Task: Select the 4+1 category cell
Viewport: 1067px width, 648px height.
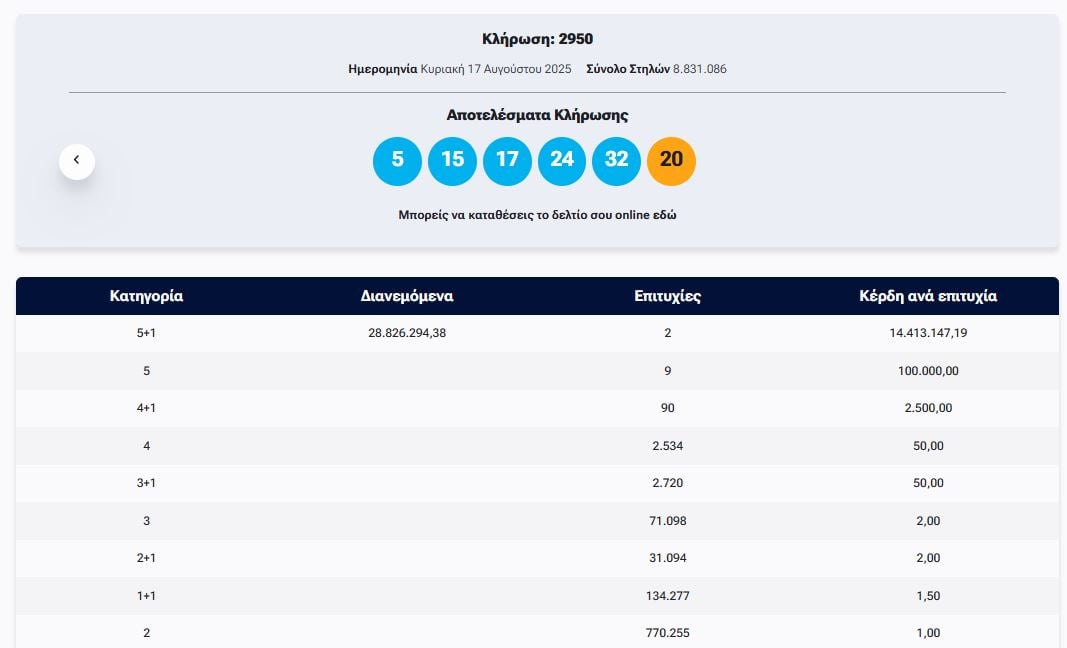Action: coord(146,408)
